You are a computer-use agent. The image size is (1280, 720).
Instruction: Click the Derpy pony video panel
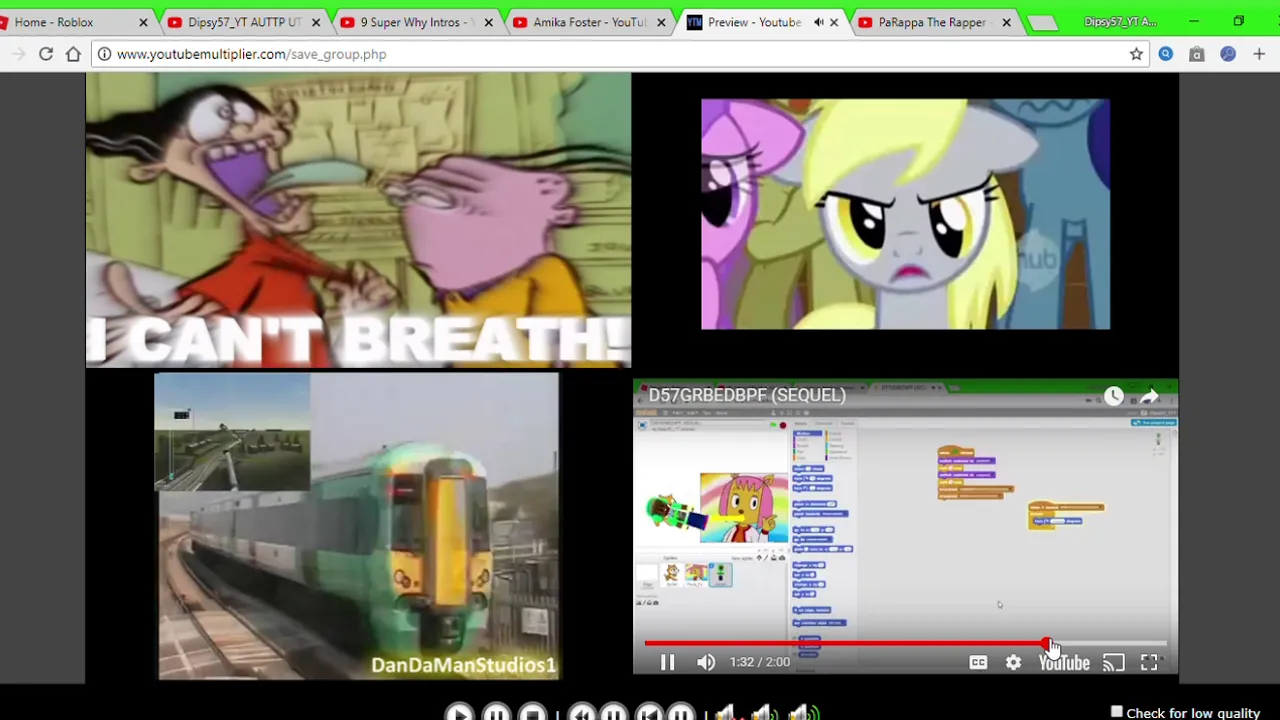tap(905, 214)
